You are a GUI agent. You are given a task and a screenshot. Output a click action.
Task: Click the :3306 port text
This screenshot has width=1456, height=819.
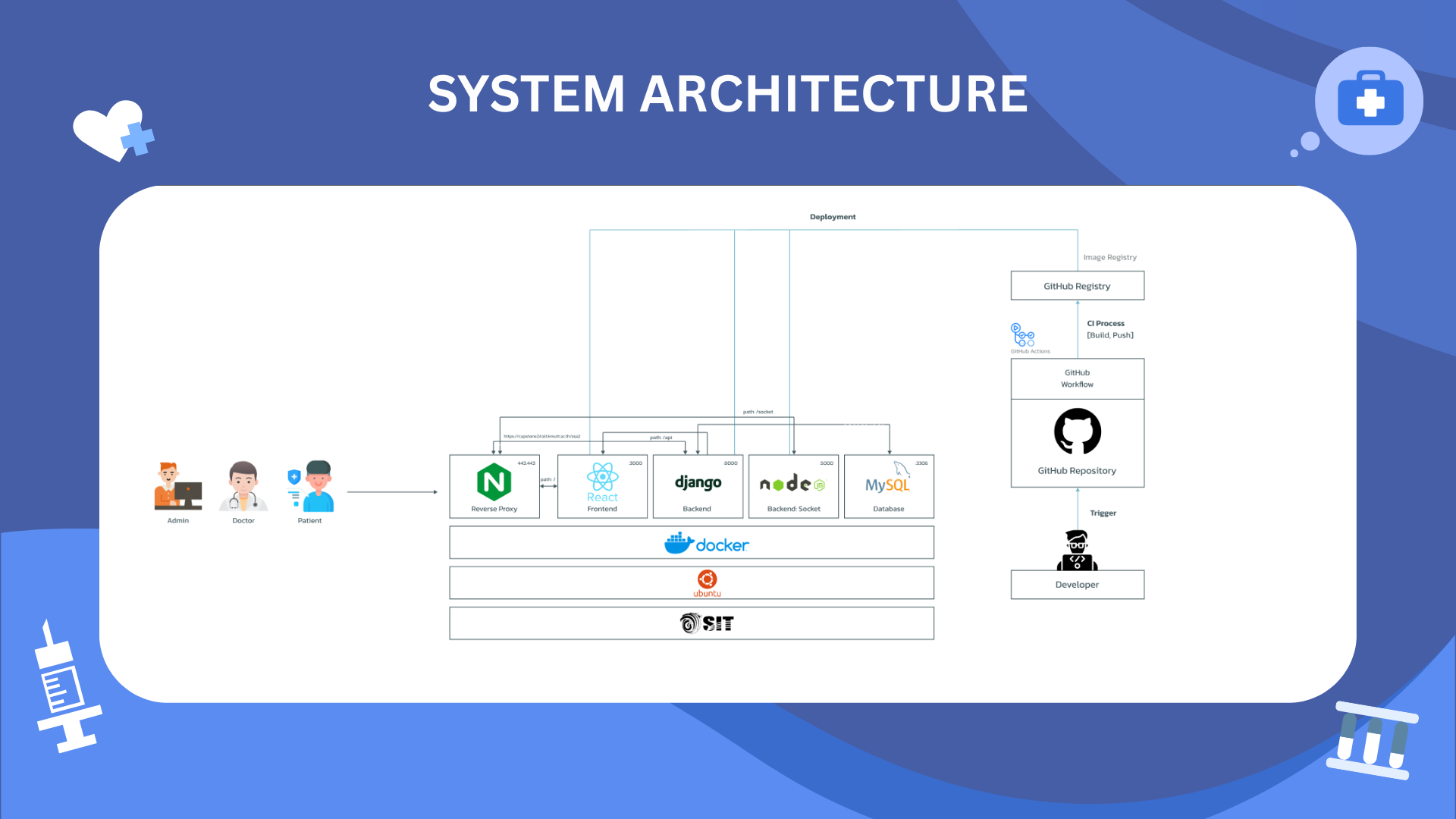[921, 463]
